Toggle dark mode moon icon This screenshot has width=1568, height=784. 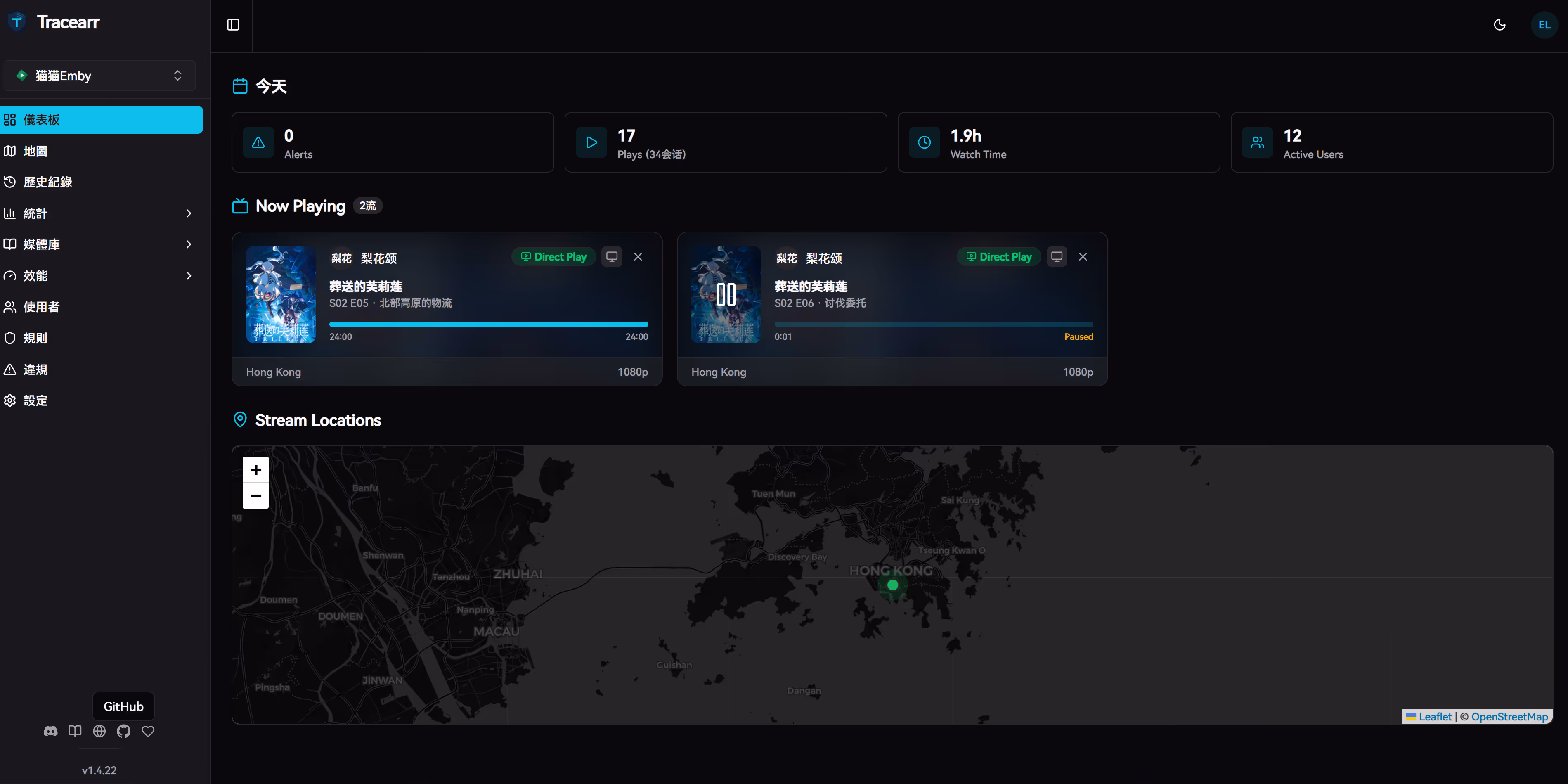point(1499,25)
